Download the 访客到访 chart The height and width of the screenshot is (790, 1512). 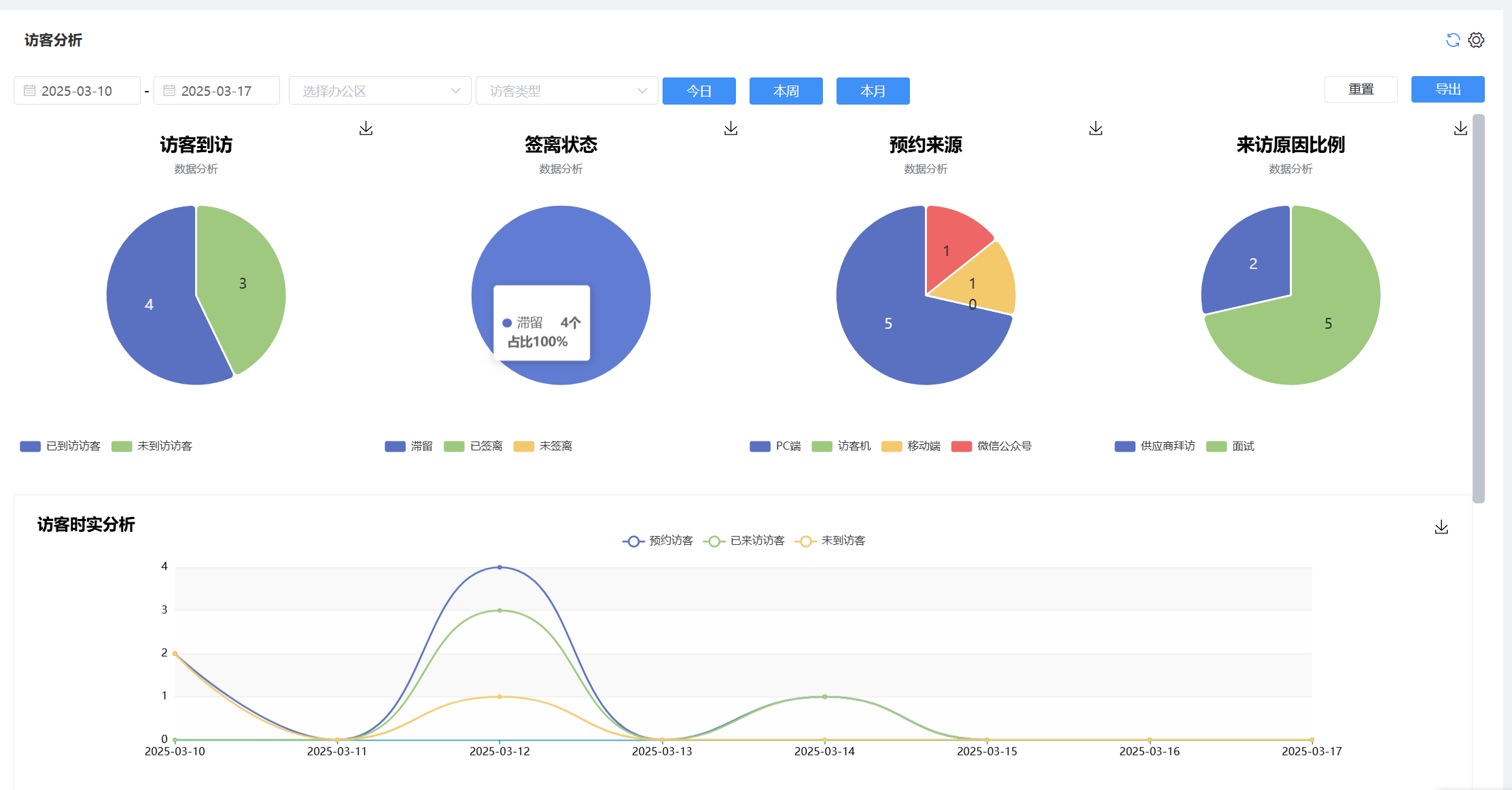coord(366,128)
